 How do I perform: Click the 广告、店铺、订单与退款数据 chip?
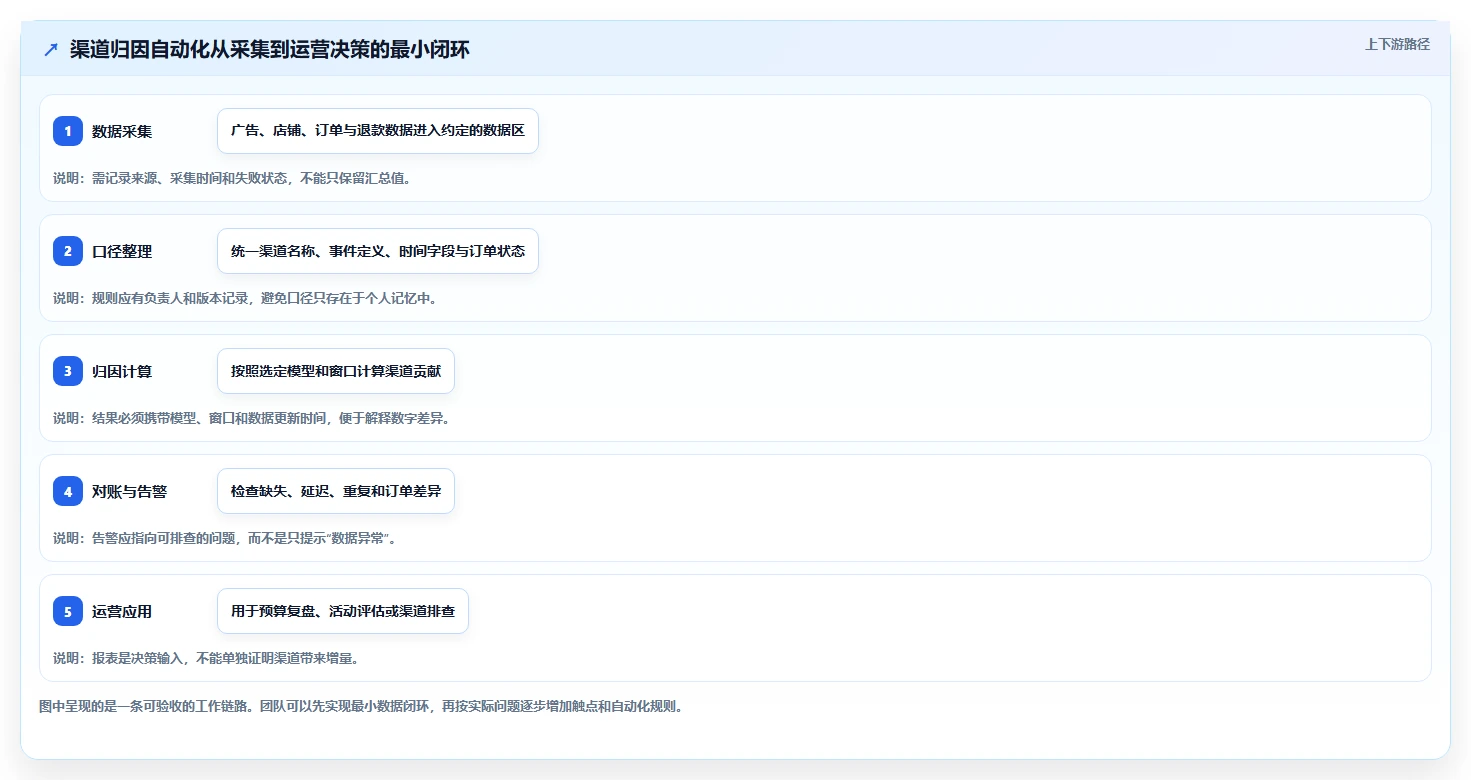tap(378, 131)
